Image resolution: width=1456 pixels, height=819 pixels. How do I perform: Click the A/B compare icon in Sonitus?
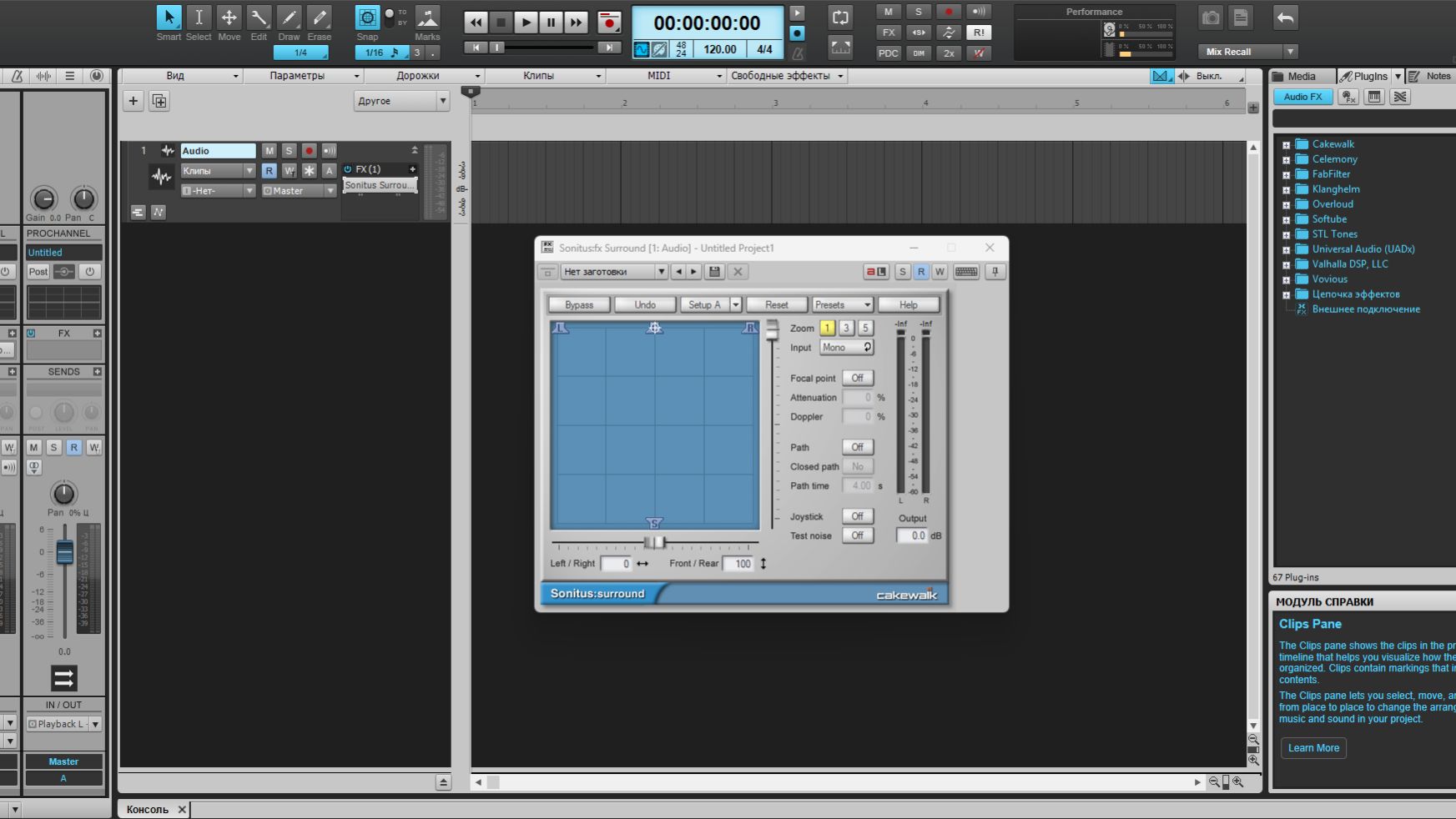[x=876, y=272]
